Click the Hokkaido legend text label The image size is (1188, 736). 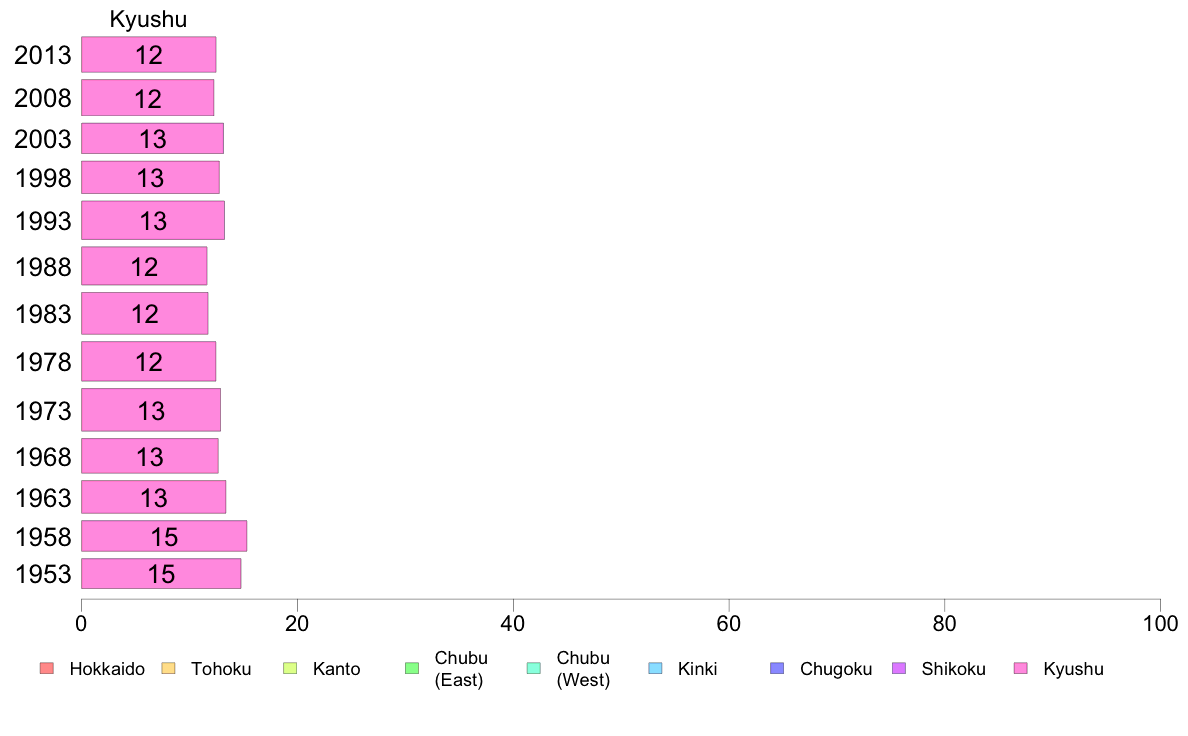107,669
